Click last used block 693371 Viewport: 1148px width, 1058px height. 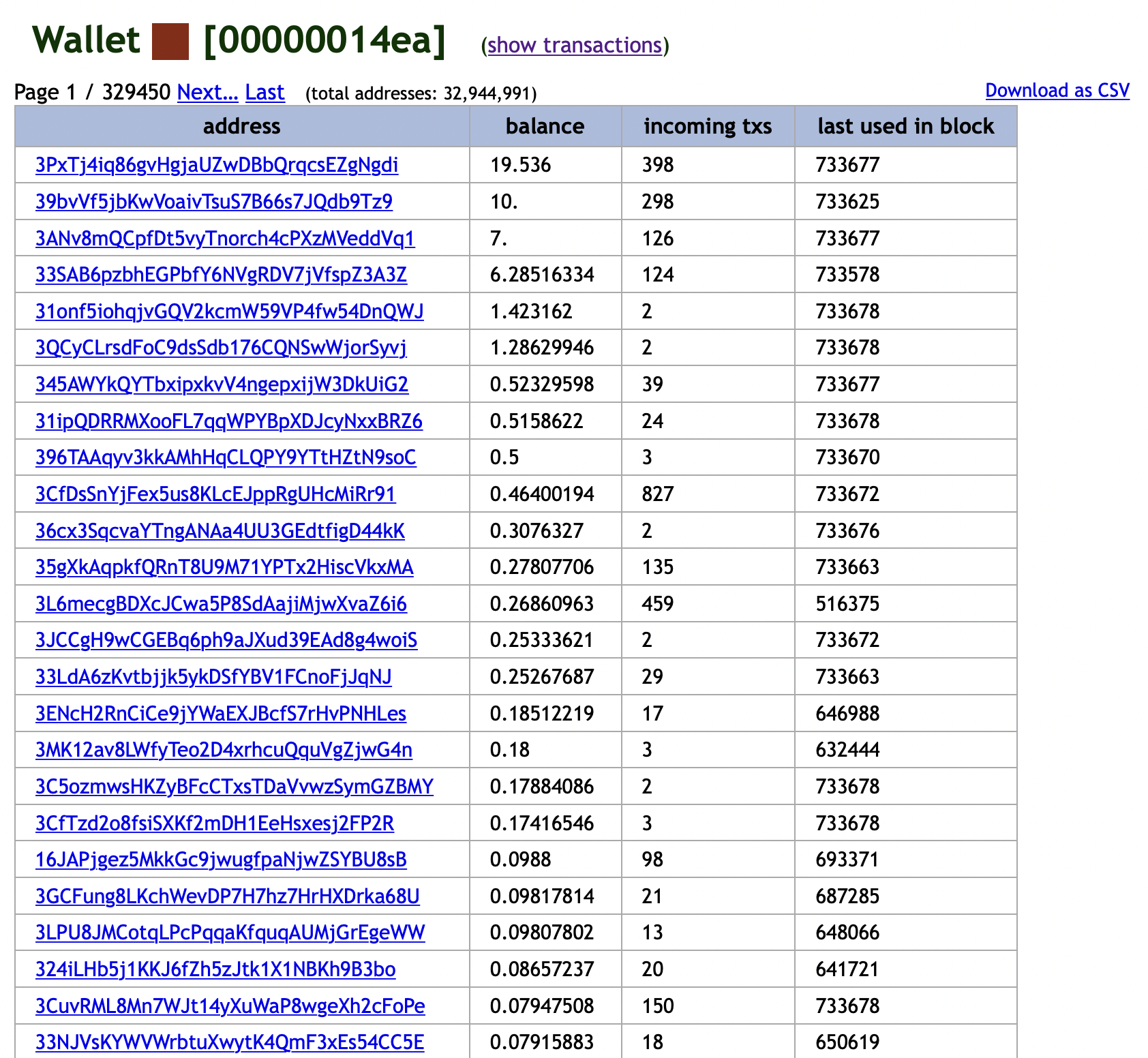click(x=847, y=860)
